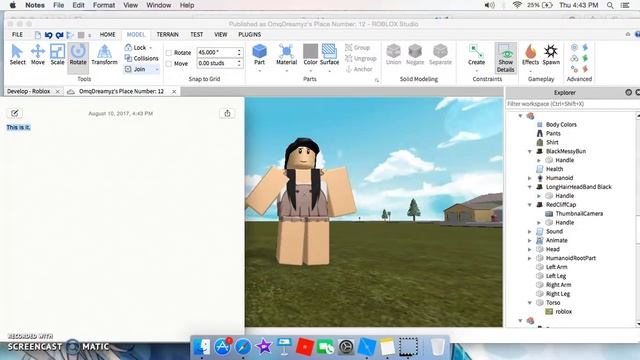Click the Undo arrow in quick toolbar
640x360 pixels.
coord(49,35)
